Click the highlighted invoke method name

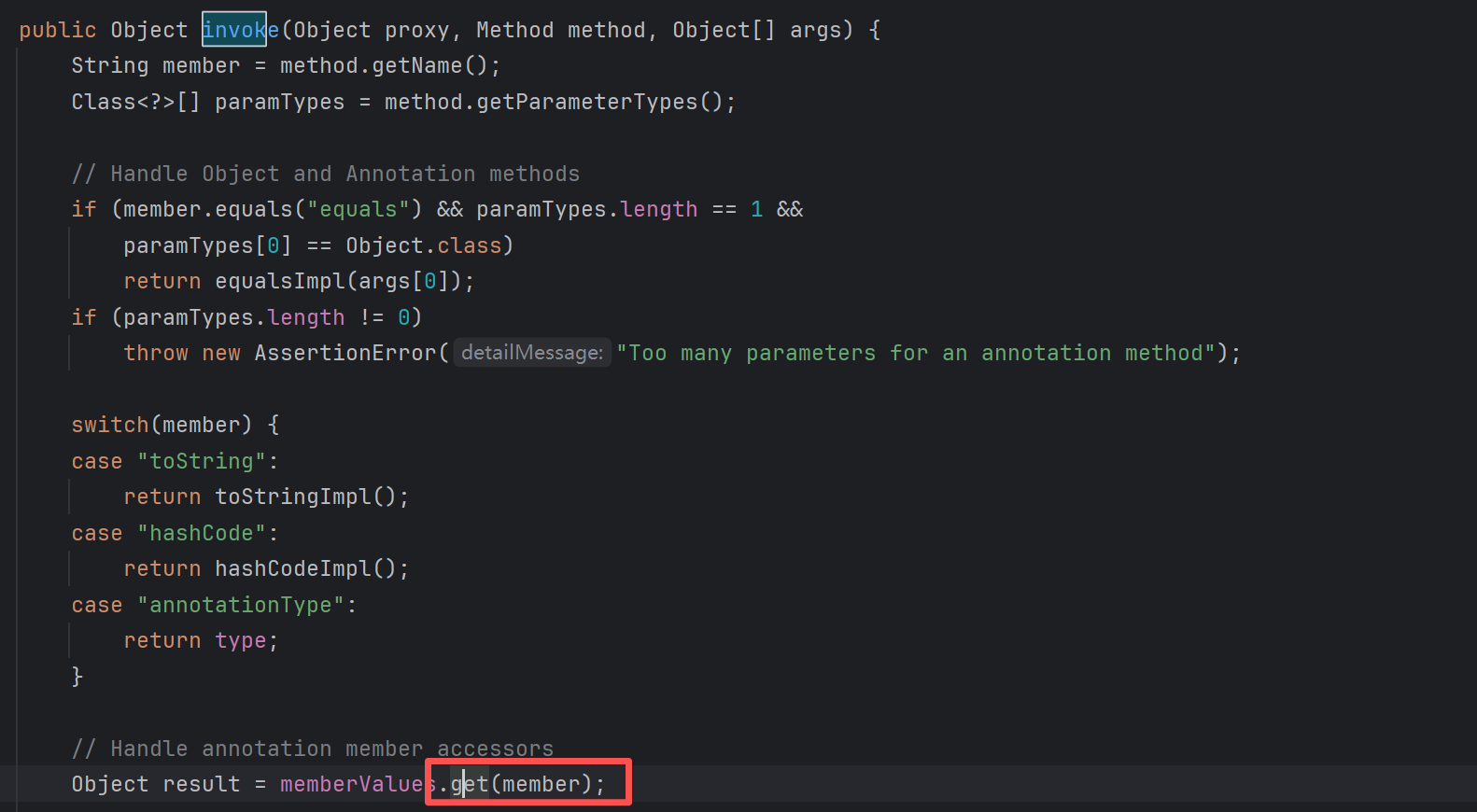[x=241, y=30]
